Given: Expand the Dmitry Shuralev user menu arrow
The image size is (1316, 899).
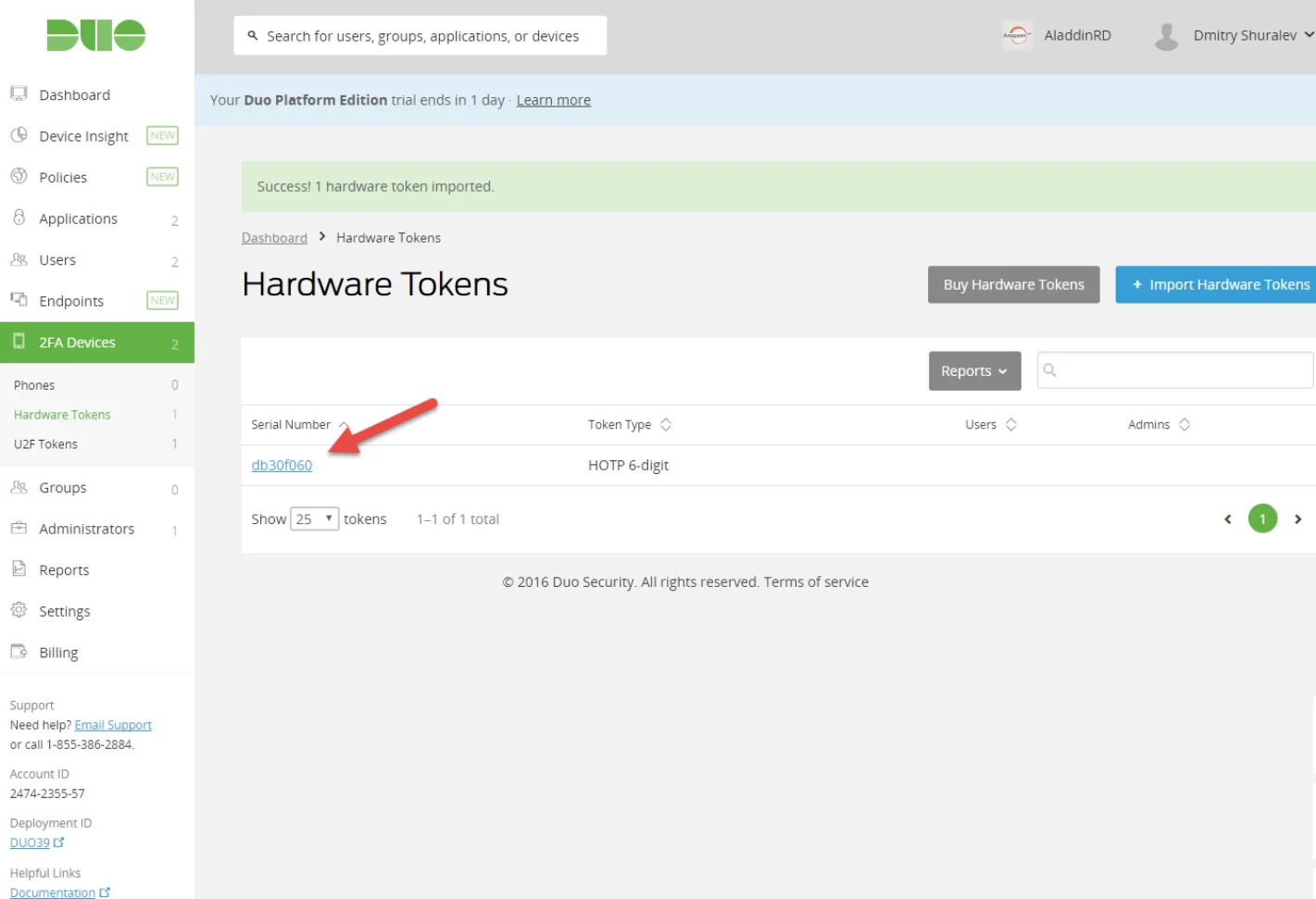Looking at the screenshot, I should 1309,34.
